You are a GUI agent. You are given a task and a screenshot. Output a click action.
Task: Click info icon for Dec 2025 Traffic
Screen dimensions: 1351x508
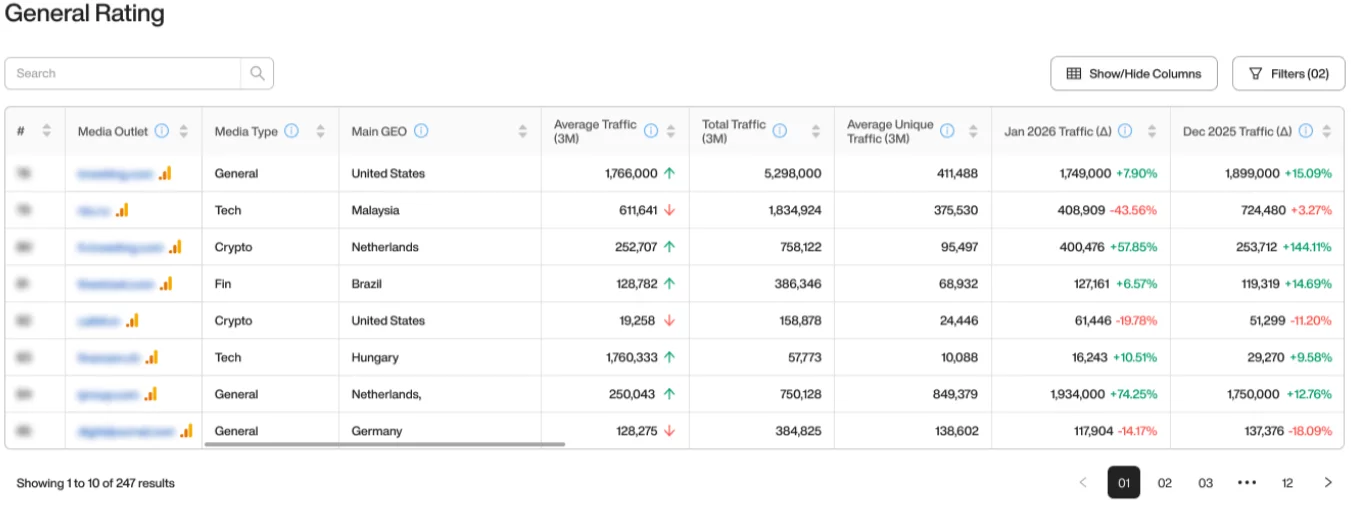click(1305, 131)
